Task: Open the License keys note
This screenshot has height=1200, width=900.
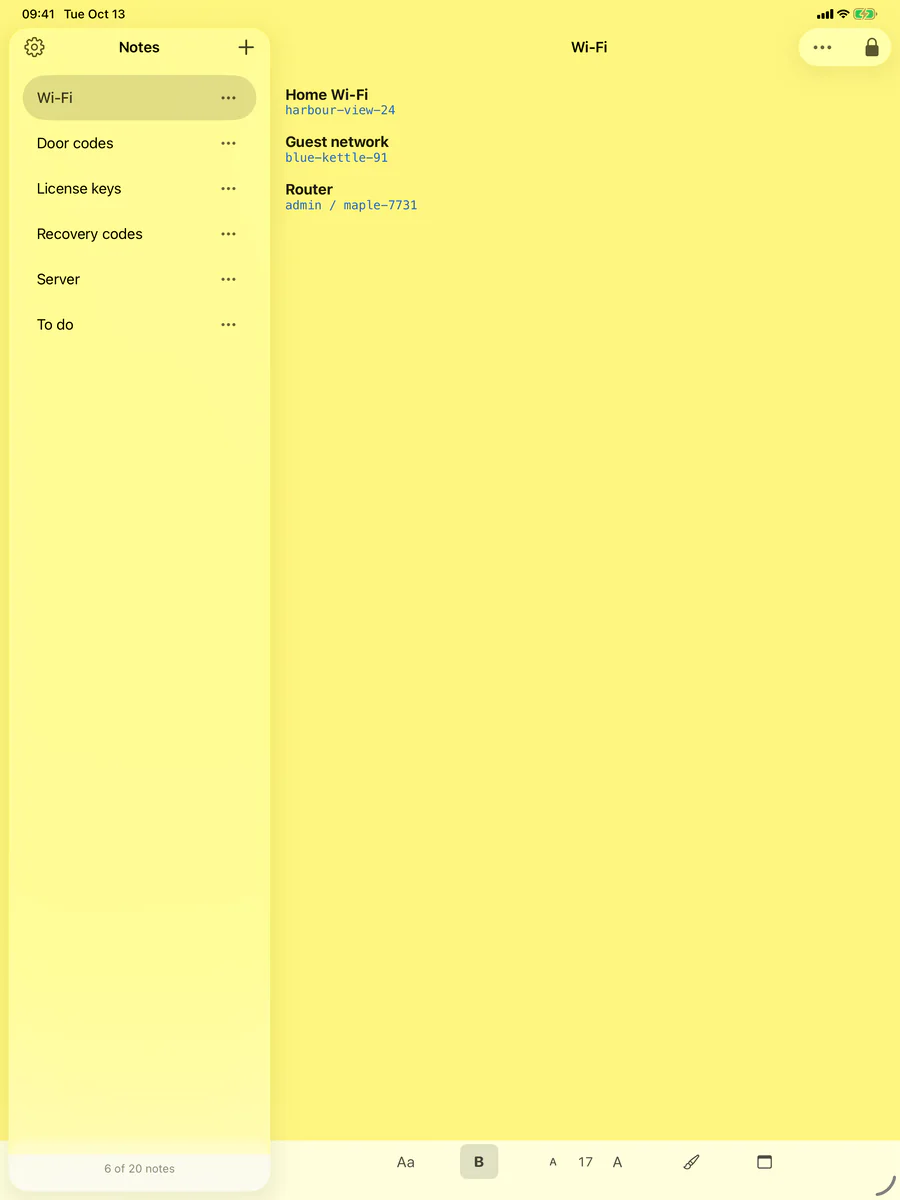Action: click(x=139, y=188)
